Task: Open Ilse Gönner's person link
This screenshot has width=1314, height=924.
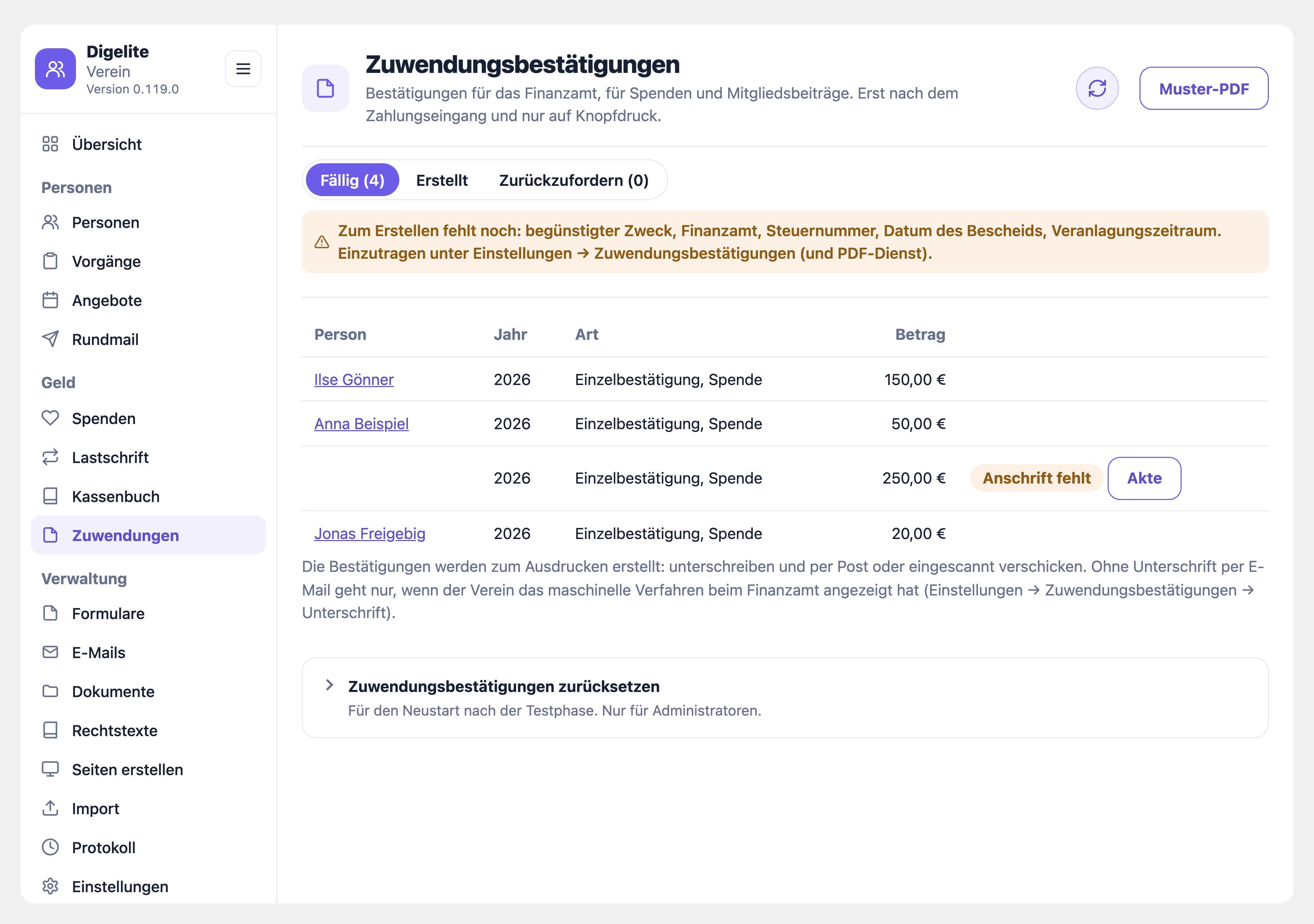Action: tap(354, 380)
